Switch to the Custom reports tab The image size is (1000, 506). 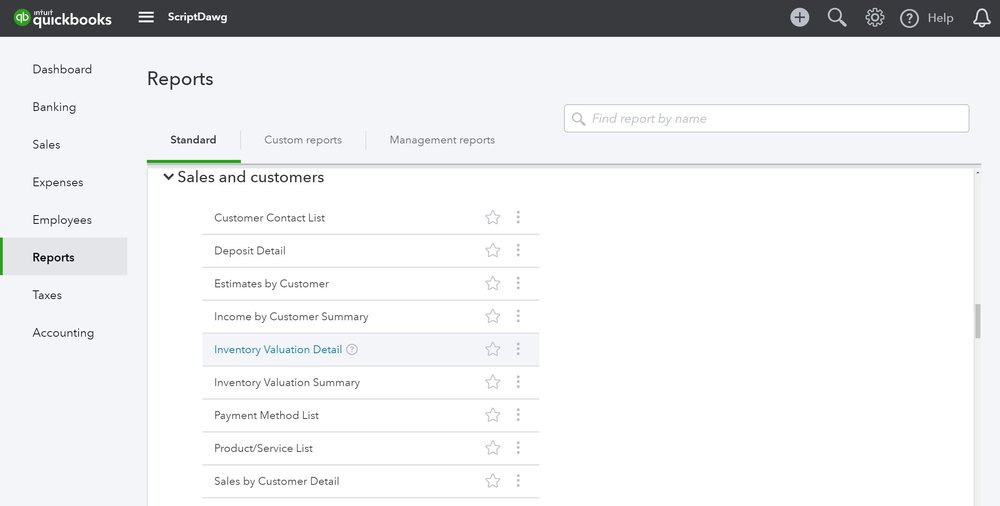coord(303,140)
